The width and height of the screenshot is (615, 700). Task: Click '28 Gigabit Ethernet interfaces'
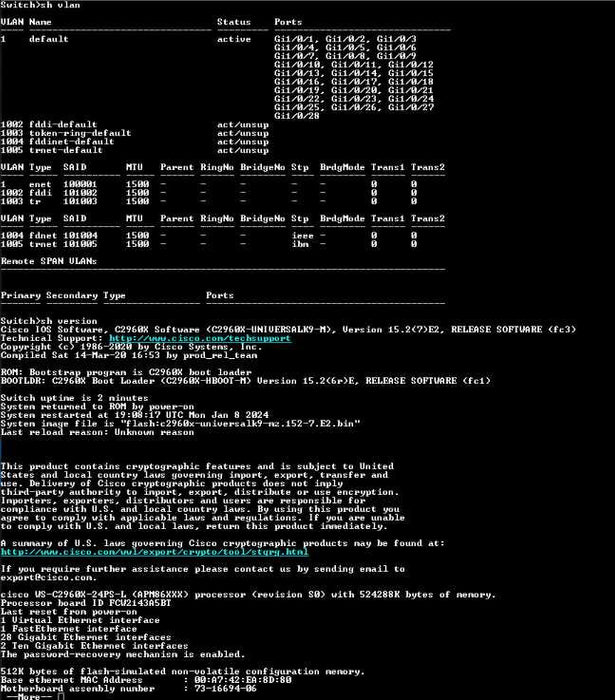pos(86,638)
